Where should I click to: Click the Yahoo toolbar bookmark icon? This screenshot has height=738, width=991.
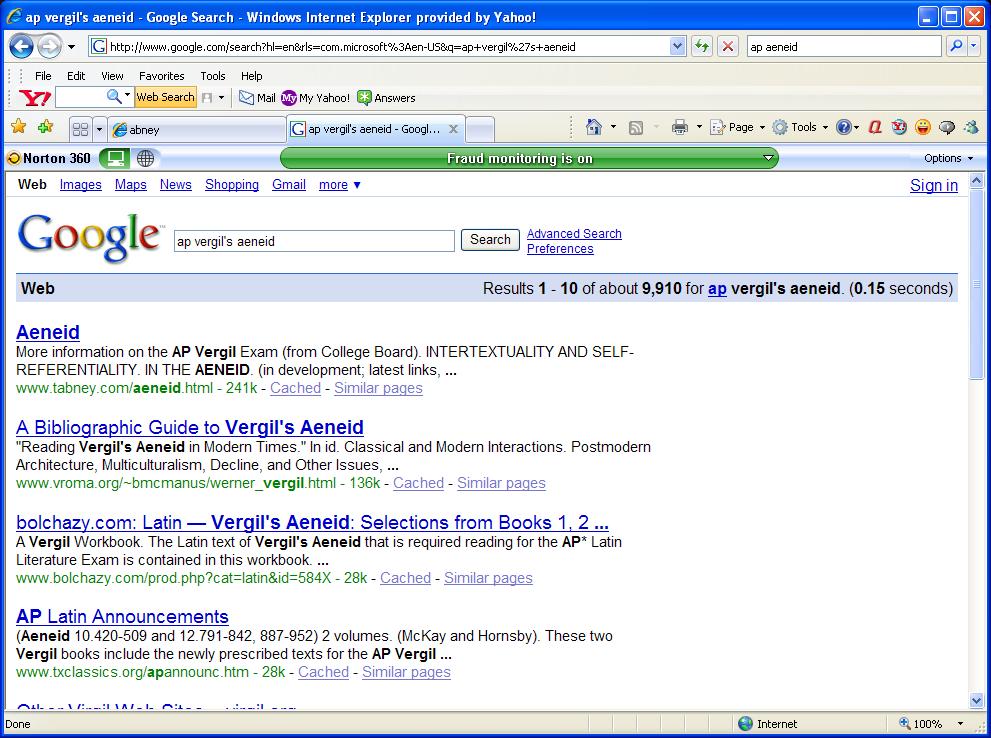click(207, 98)
